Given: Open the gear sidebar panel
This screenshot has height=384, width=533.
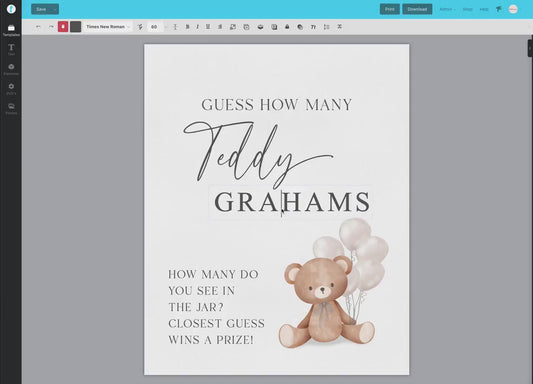Looking at the screenshot, I should [x=11, y=89].
